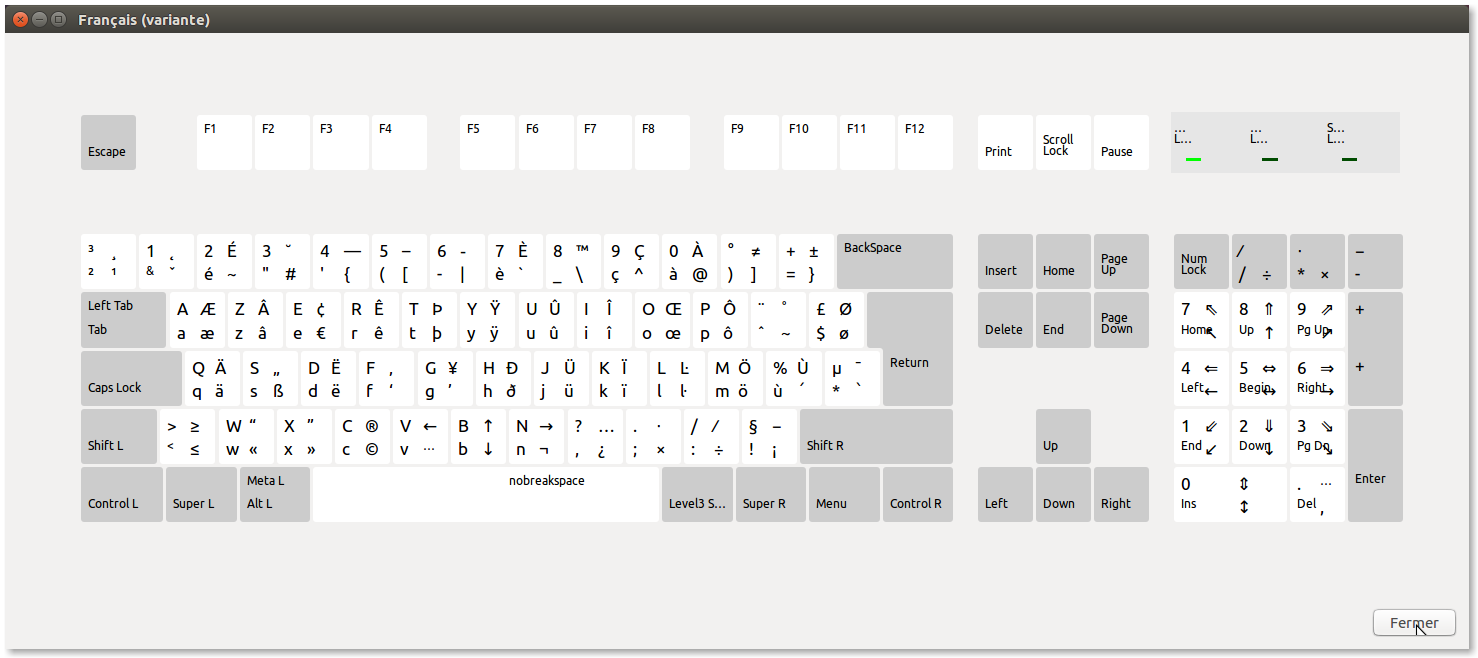
Task: Click the V left arrow key
Action: click(x=419, y=436)
